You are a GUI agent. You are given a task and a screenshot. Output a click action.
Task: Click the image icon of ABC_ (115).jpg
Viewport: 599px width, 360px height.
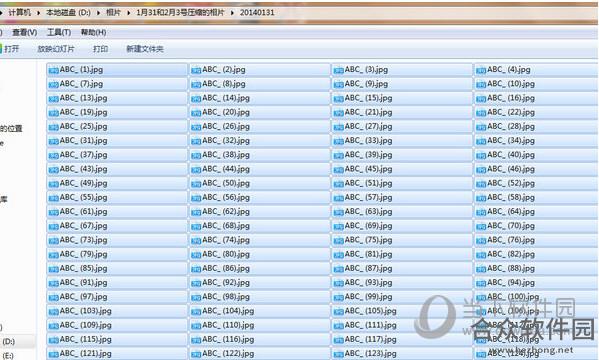(x=53, y=340)
